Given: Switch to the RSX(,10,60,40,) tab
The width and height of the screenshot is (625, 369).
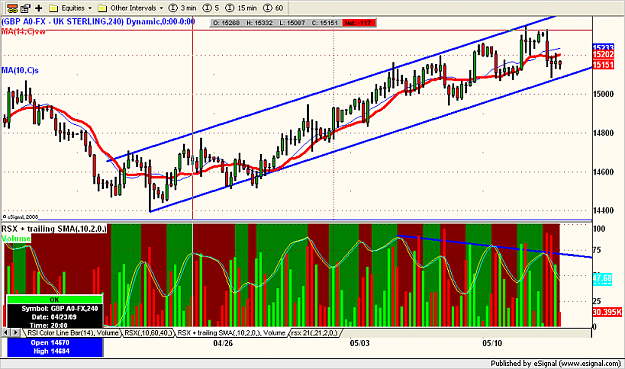Looking at the screenshot, I should tap(149, 333).
